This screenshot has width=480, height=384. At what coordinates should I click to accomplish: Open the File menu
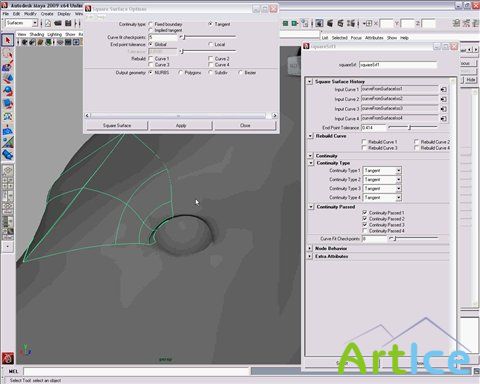point(6,14)
